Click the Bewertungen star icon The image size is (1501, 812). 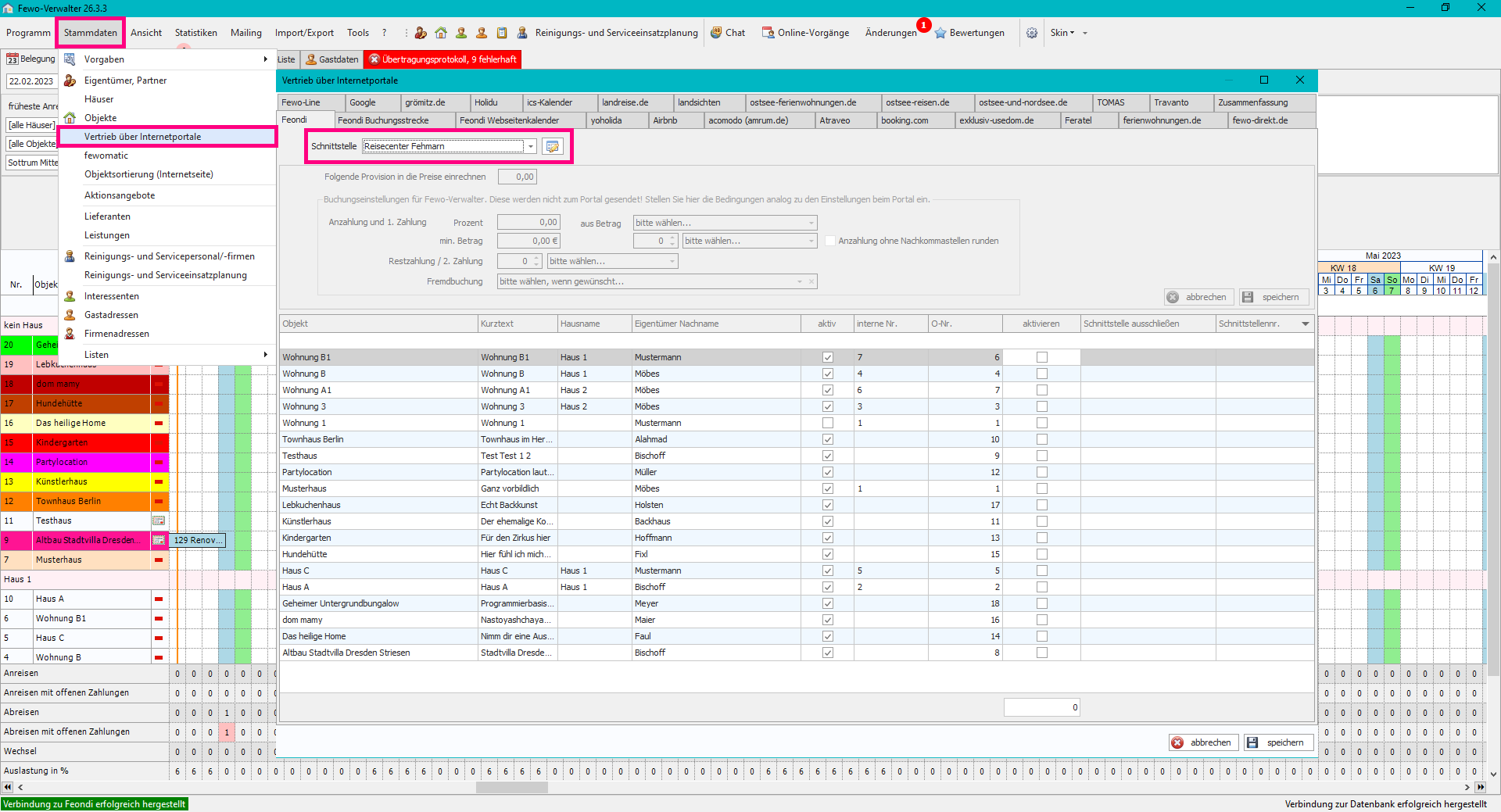(x=940, y=33)
